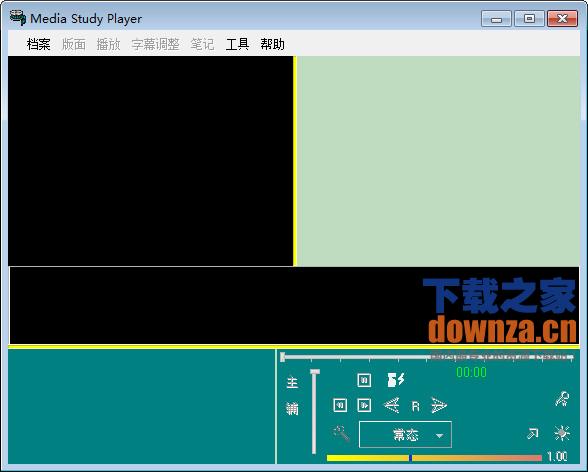Open the 版面 menu
The image size is (588, 472).
[x=74, y=44]
